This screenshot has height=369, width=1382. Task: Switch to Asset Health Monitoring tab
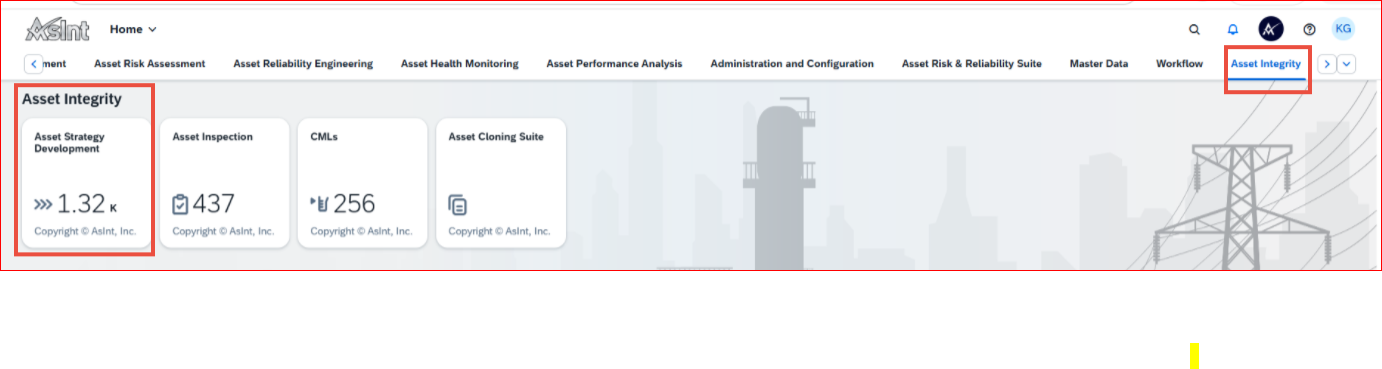tap(460, 64)
